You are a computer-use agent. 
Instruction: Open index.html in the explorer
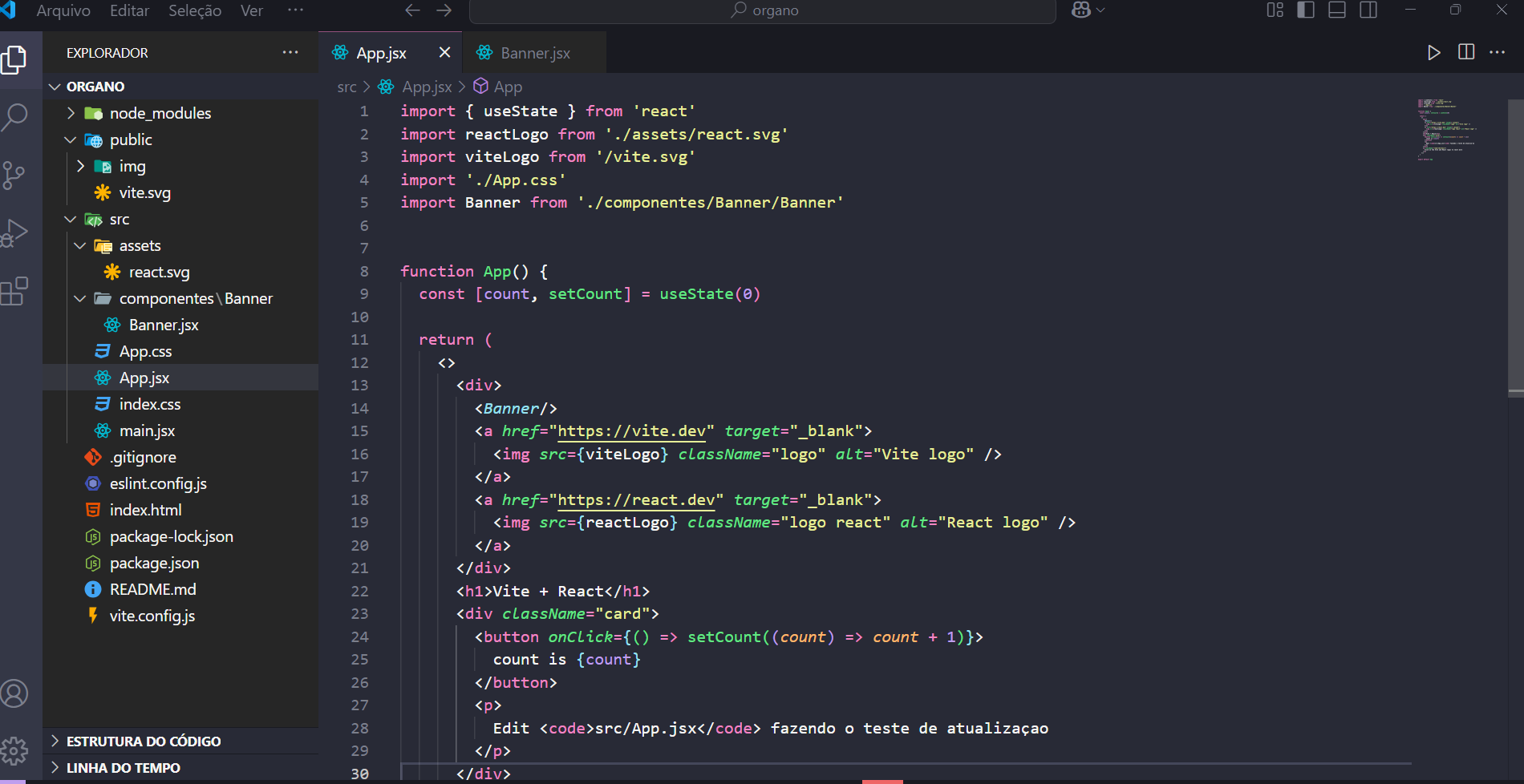coord(145,510)
